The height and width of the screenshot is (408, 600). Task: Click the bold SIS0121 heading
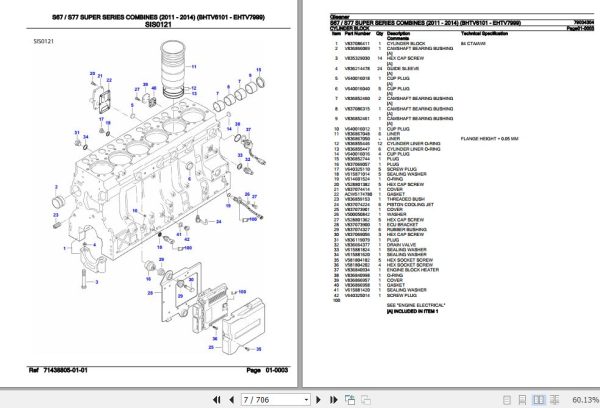158,25
